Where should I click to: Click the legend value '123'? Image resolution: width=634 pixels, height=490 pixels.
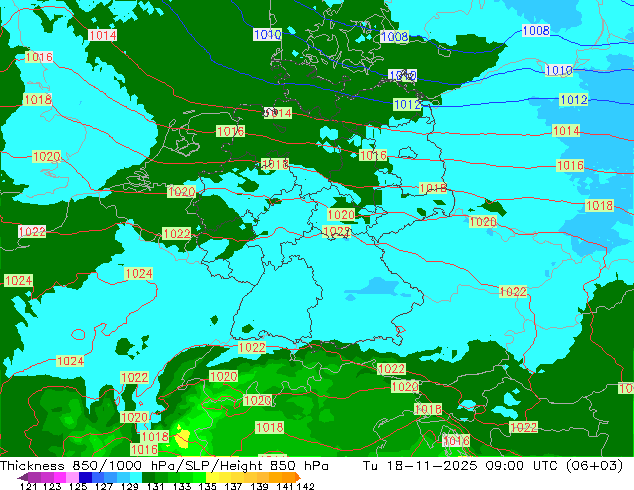pyautogui.click(x=52, y=486)
